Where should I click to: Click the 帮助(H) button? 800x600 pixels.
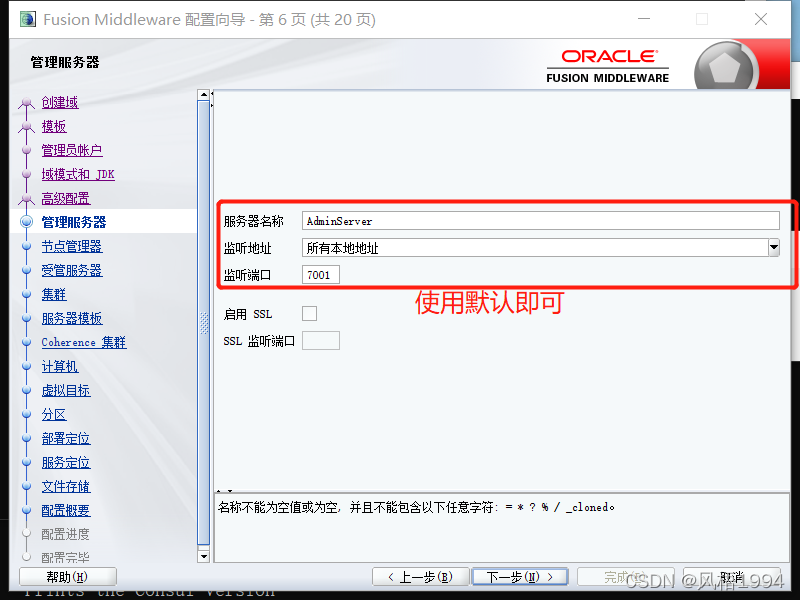tap(68, 577)
